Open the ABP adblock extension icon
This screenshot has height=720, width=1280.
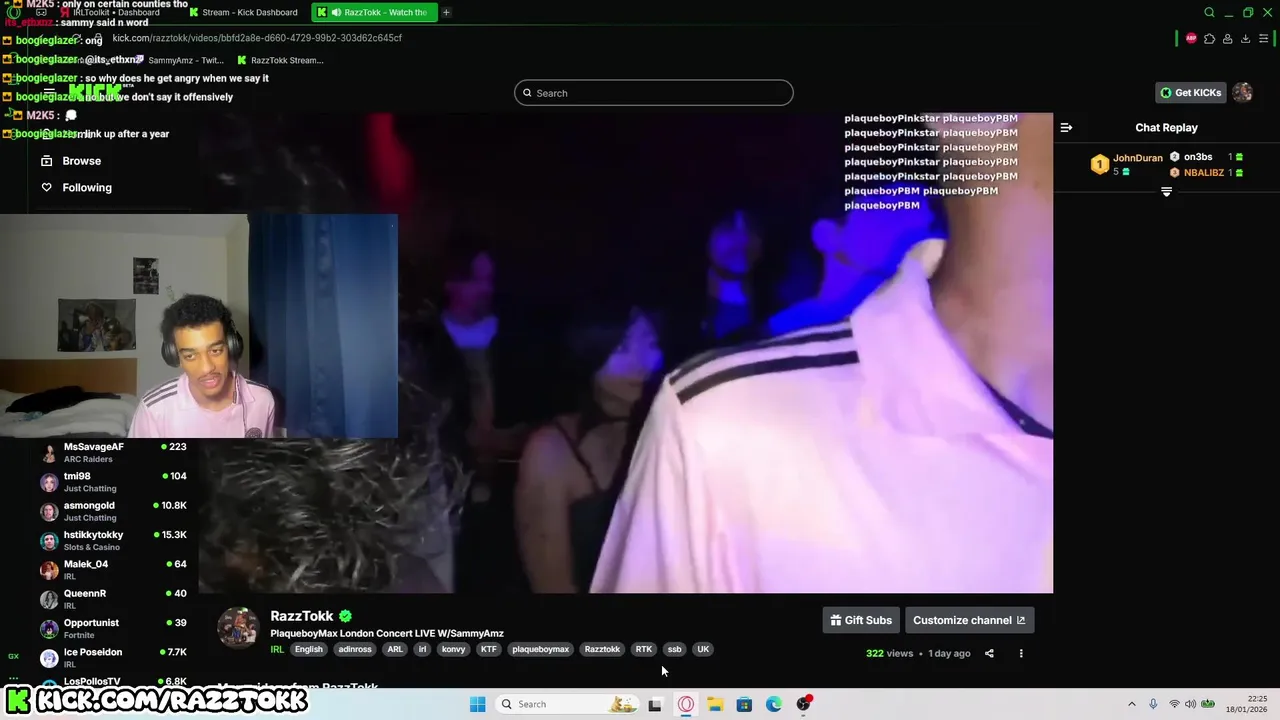(1191, 38)
